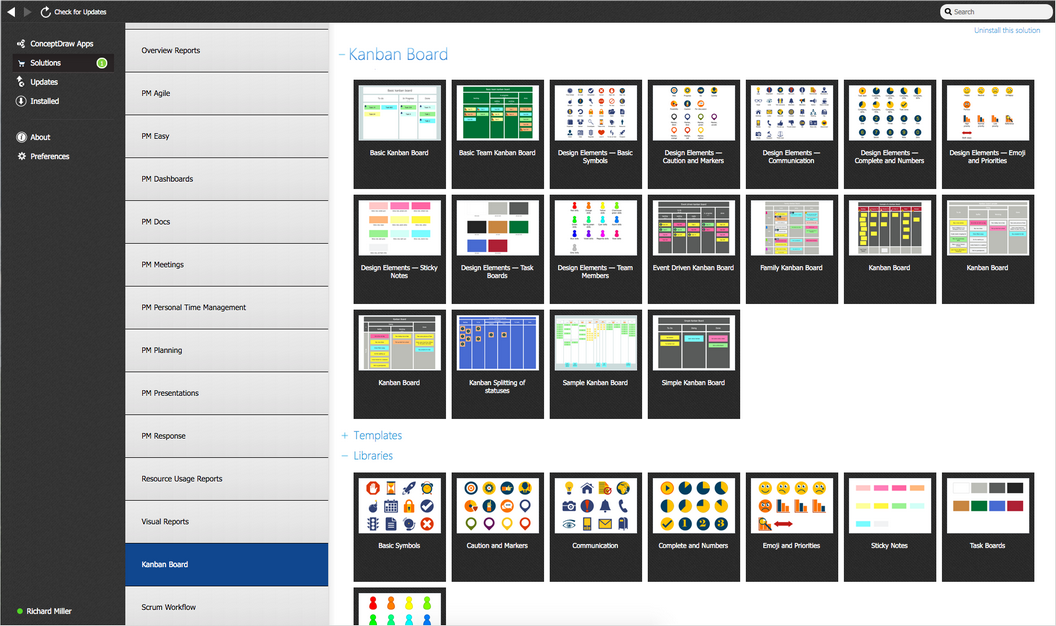Viewport: 1056px width, 626px height.
Task: Open the Emoji and Priorities library
Action: point(792,527)
